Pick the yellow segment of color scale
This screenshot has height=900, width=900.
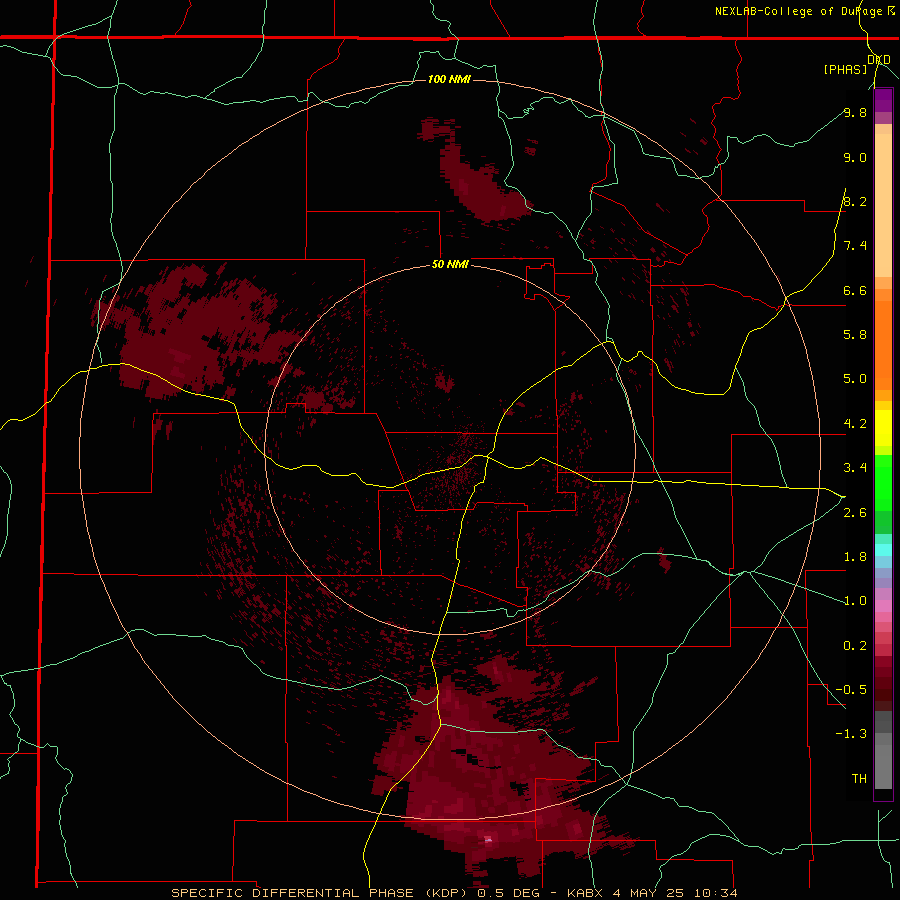tap(883, 428)
